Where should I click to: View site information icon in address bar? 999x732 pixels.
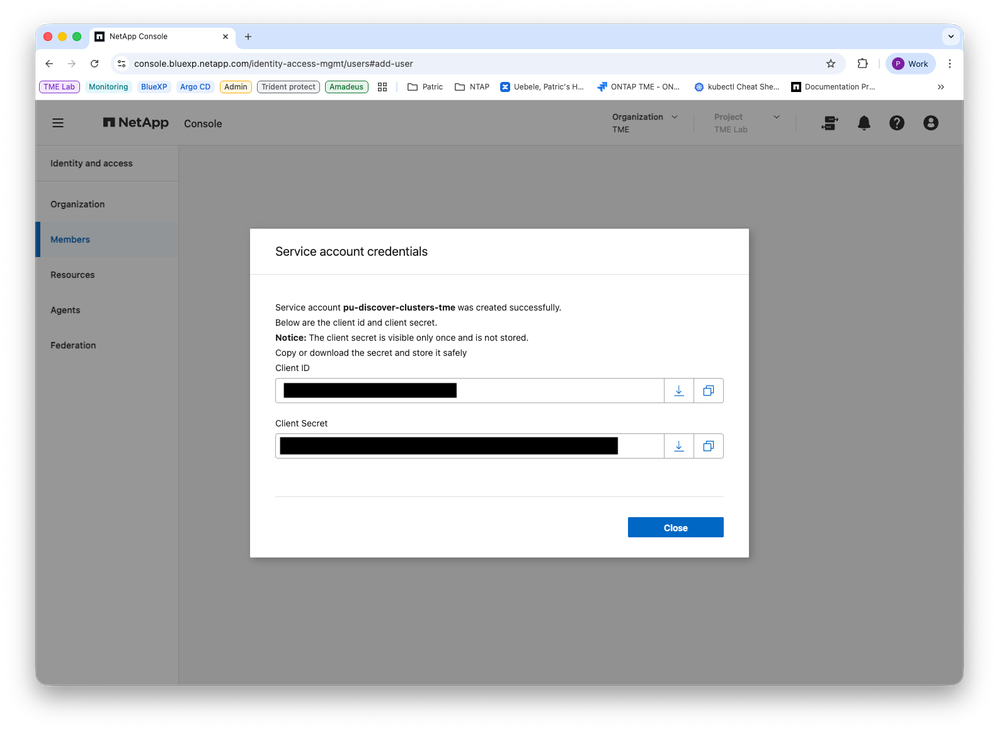[x=122, y=64]
